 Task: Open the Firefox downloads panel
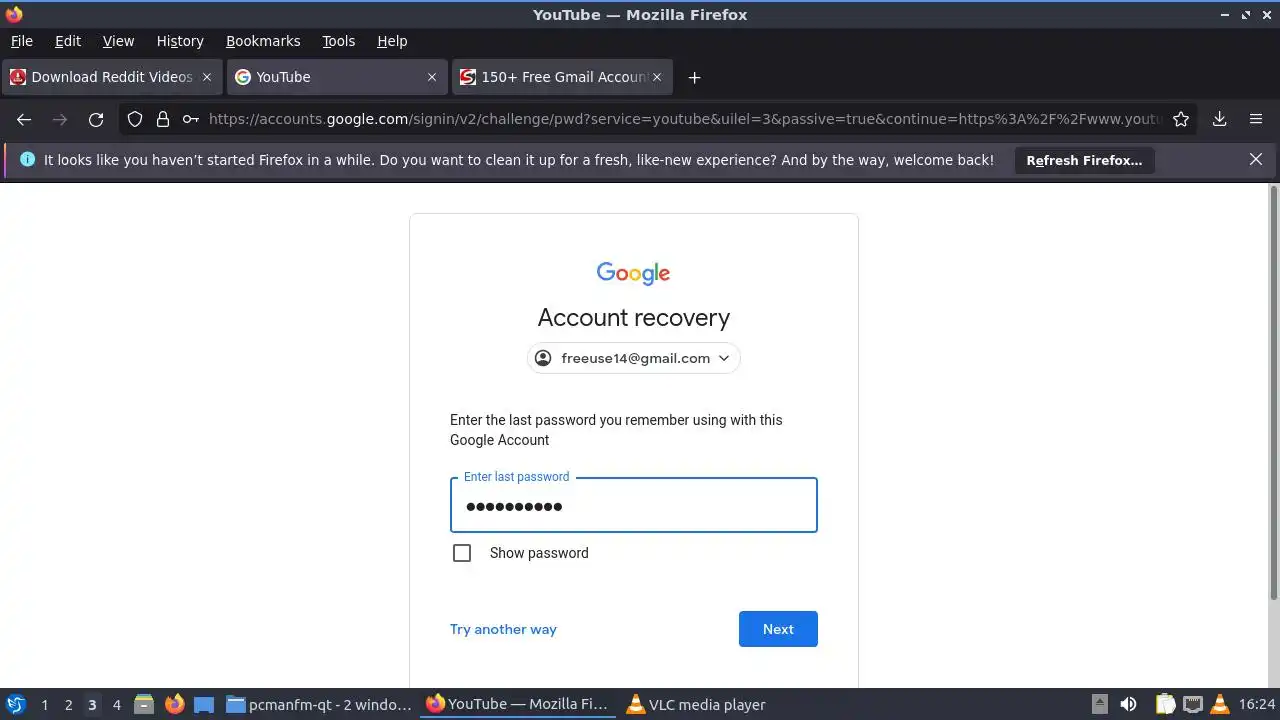(x=1220, y=119)
